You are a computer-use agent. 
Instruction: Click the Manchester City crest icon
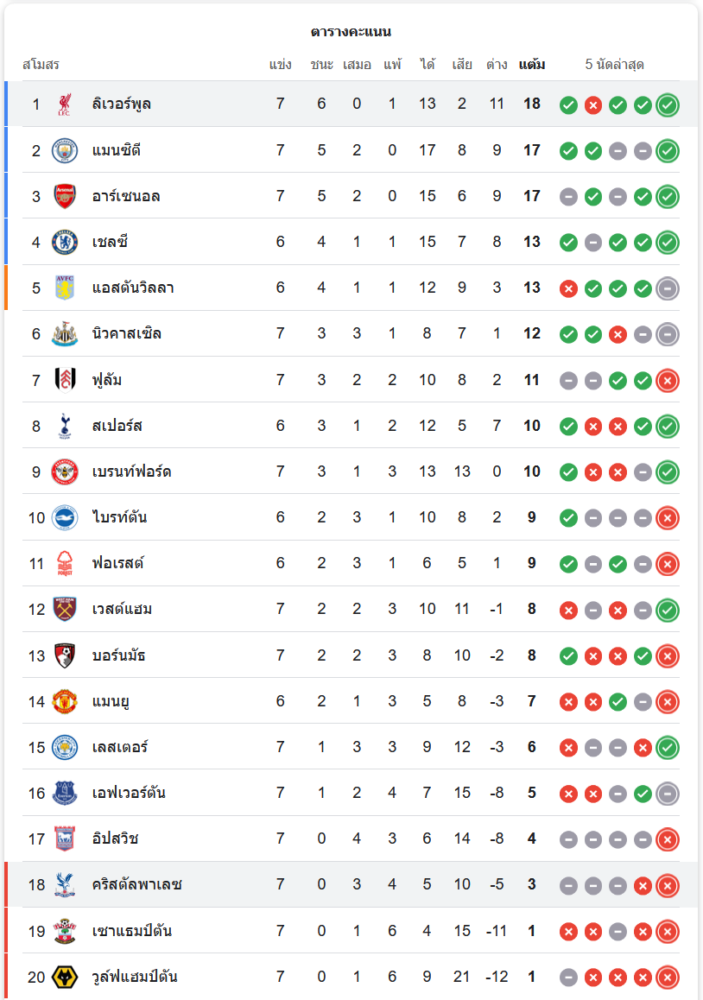(64, 151)
